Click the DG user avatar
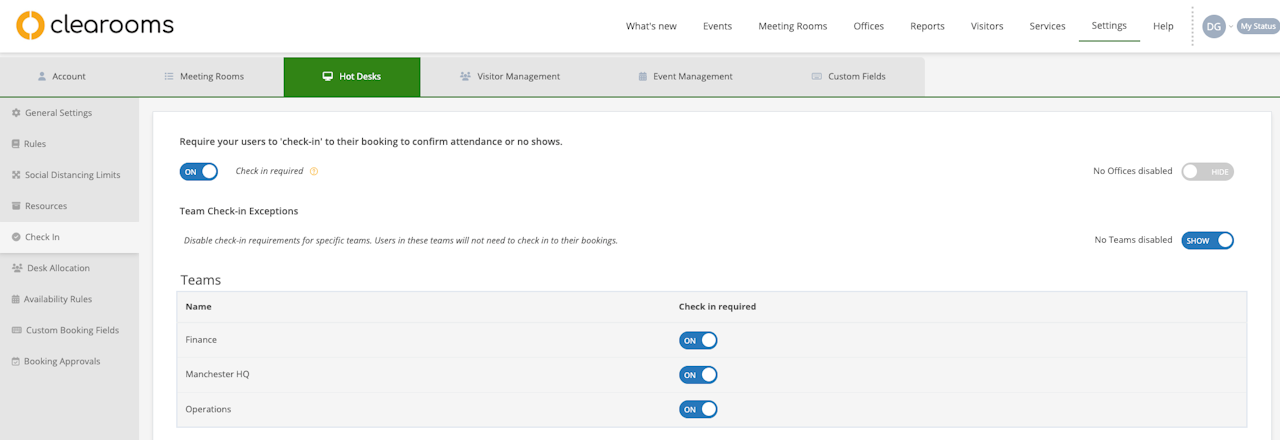 pyautogui.click(x=1213, y=27)
